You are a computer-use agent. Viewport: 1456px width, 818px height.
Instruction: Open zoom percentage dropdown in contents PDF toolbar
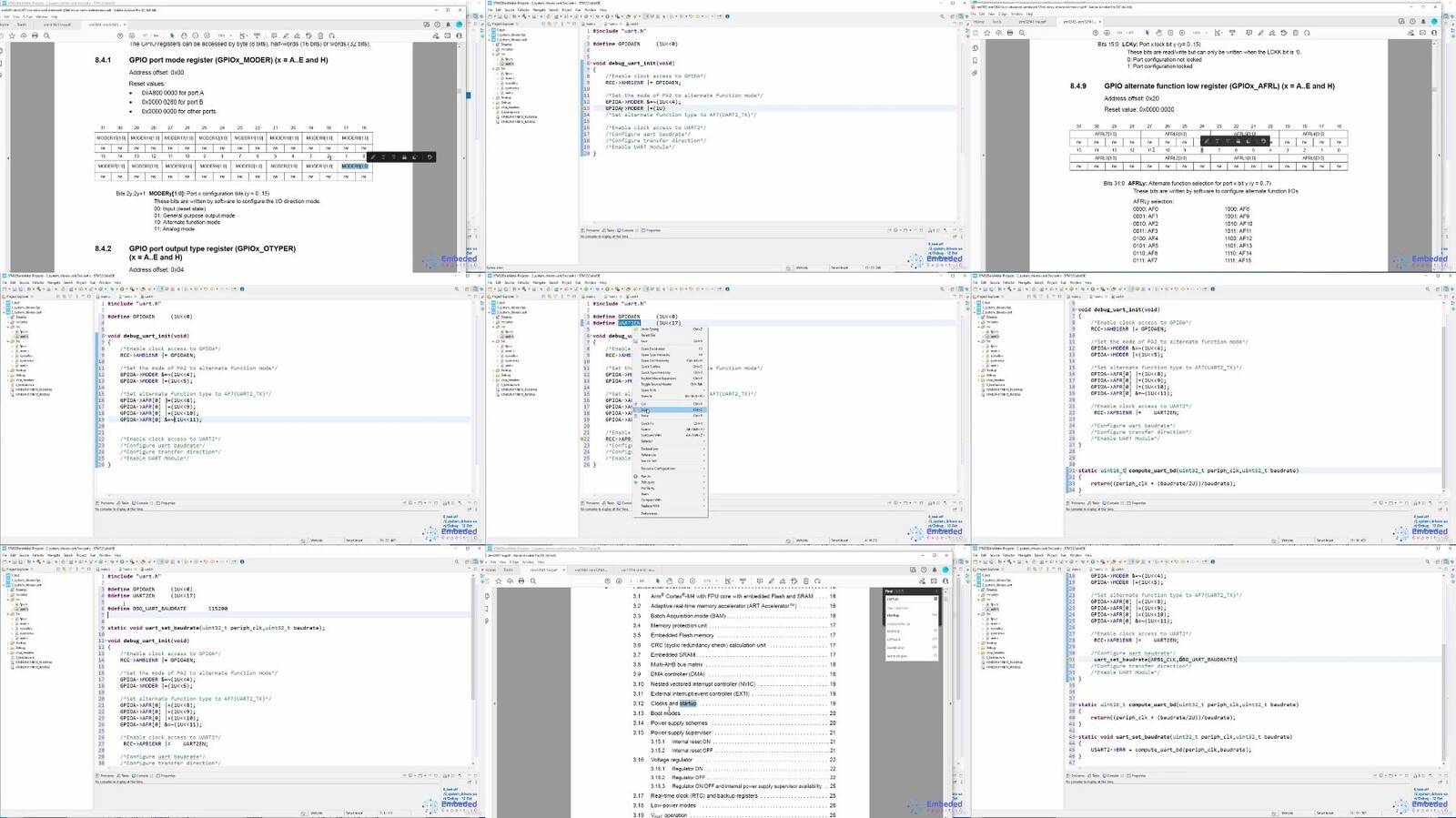coord(711,581)
